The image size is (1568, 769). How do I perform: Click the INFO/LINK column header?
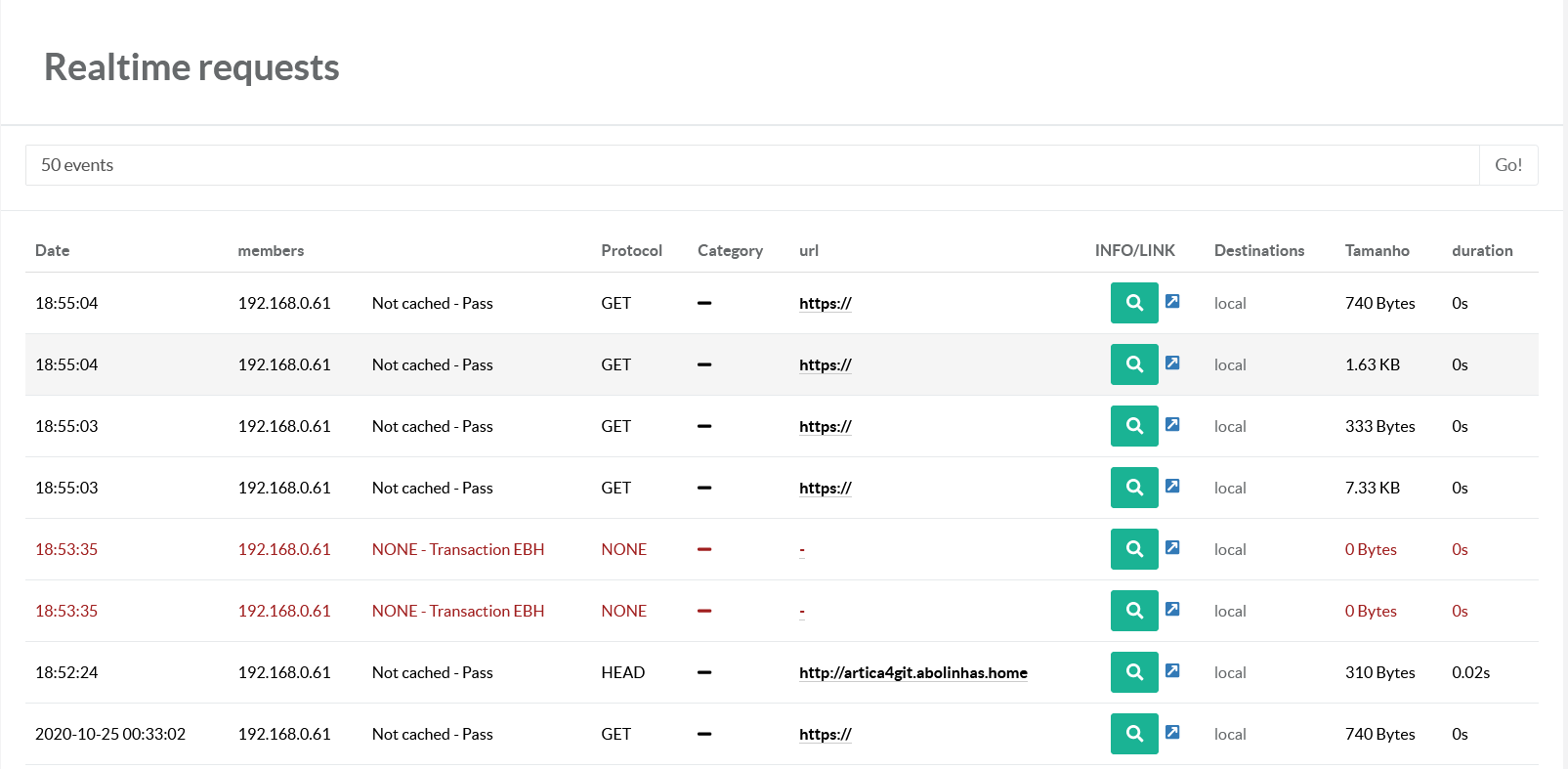1135,250
